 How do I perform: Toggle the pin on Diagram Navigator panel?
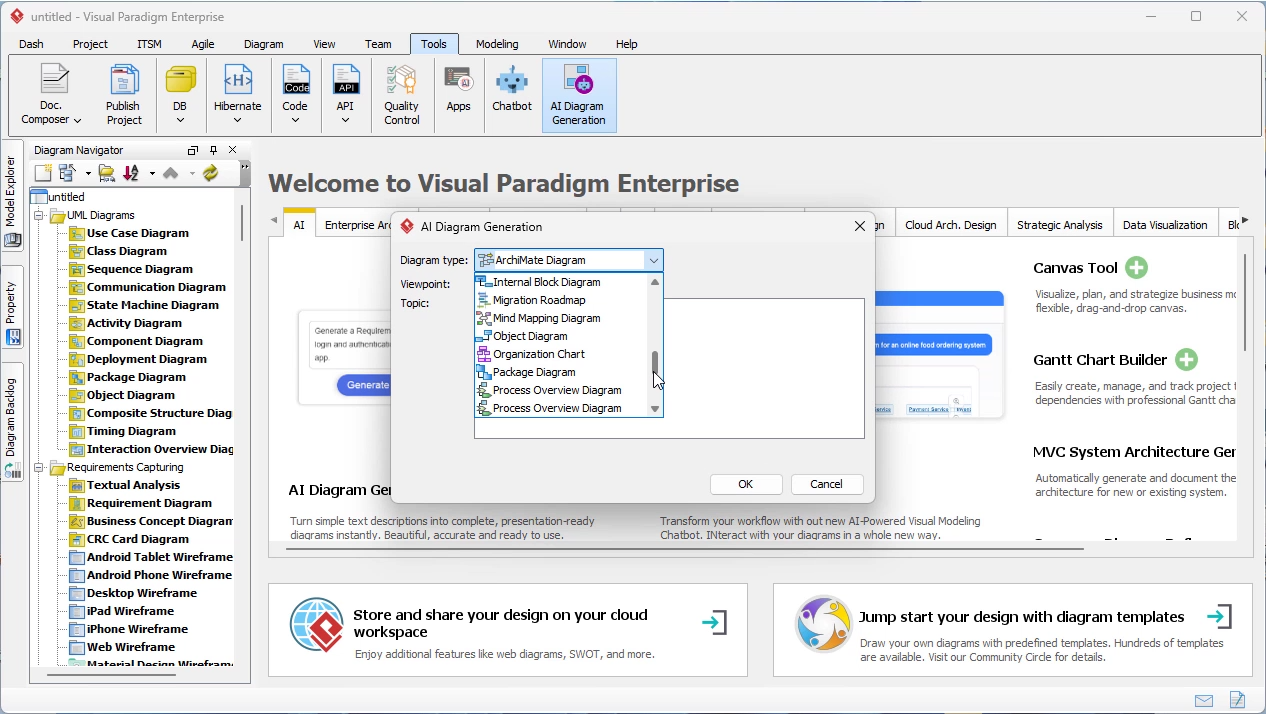(213, 150)
